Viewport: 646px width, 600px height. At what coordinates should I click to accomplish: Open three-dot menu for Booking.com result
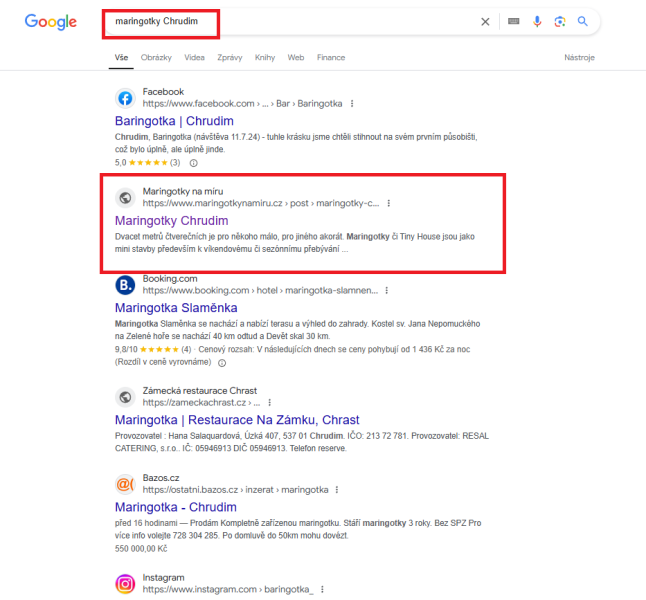386,291
